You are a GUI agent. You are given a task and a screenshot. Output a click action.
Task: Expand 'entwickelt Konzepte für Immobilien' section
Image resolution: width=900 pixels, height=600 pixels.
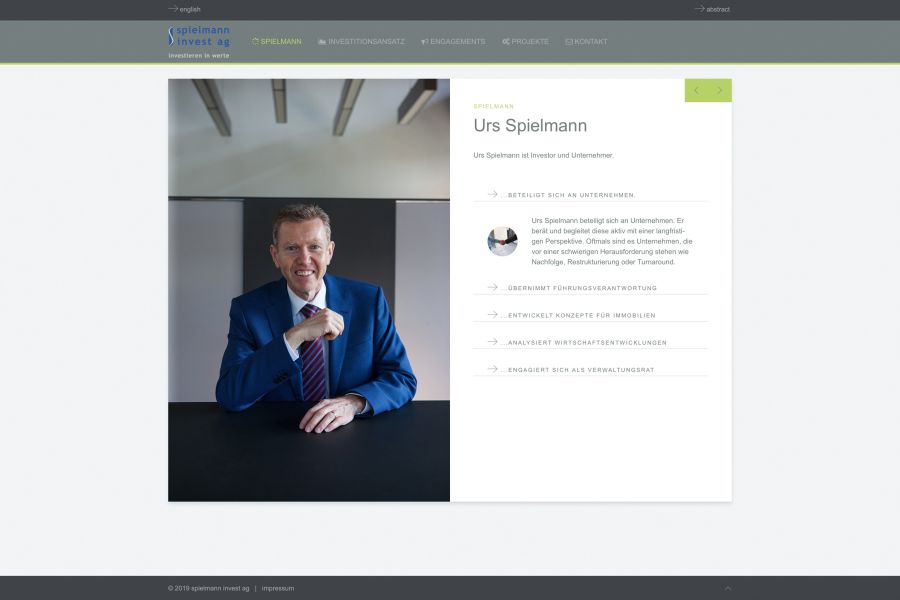point(591,315)
